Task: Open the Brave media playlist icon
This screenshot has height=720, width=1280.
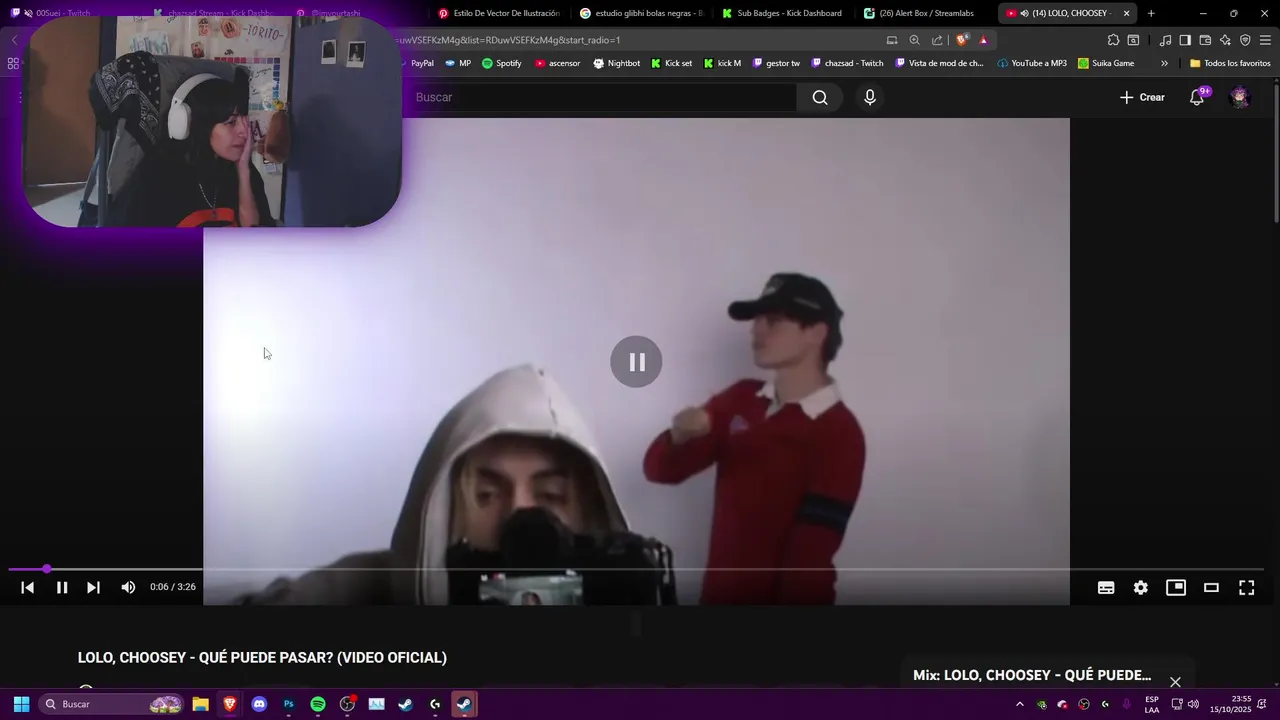Action: tap(1165, 40)
